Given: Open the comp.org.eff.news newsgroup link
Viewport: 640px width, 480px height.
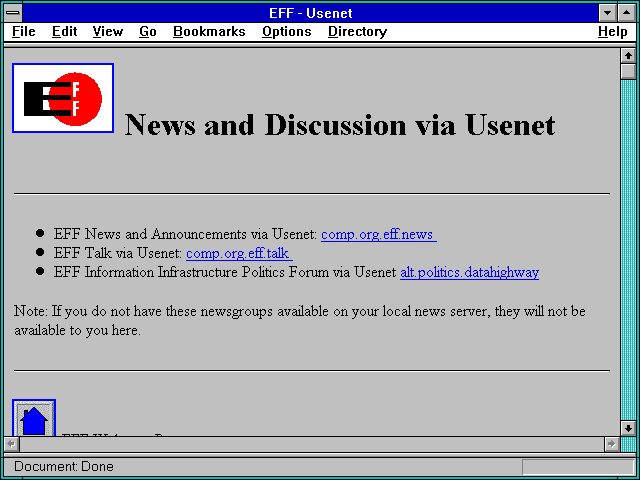Looking at the screenshot, I should (379, 234).
